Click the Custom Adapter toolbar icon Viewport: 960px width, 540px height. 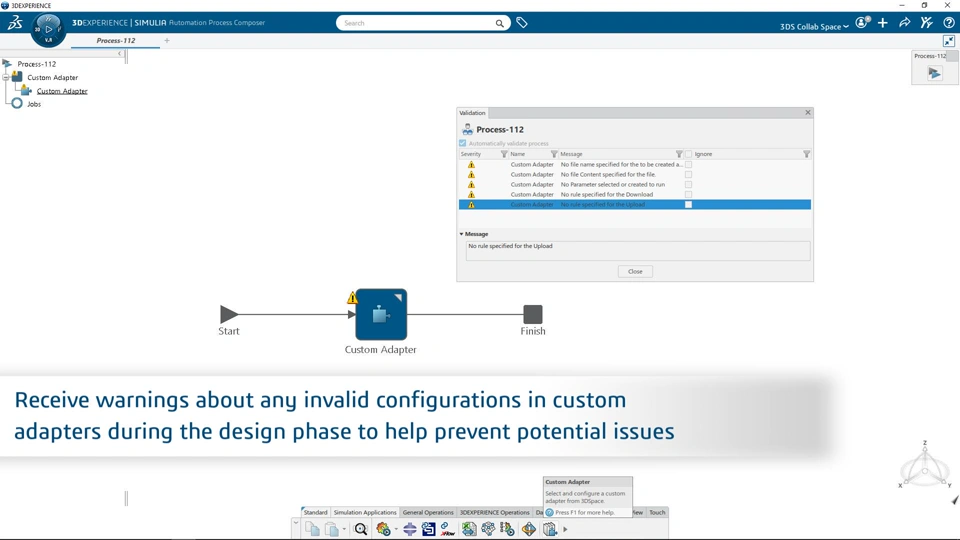click(x=550, y=529)
